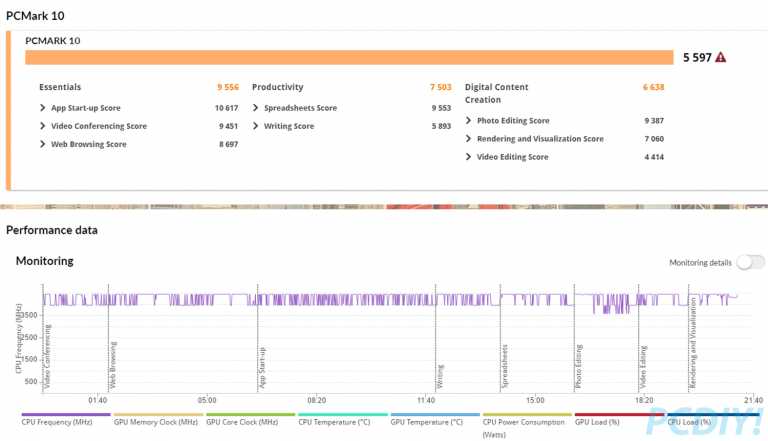Image resolution: width=768 pixels, height=441 pixels.
Task: Click the App Start-up chart marker
Action: [x=262, y=368]
